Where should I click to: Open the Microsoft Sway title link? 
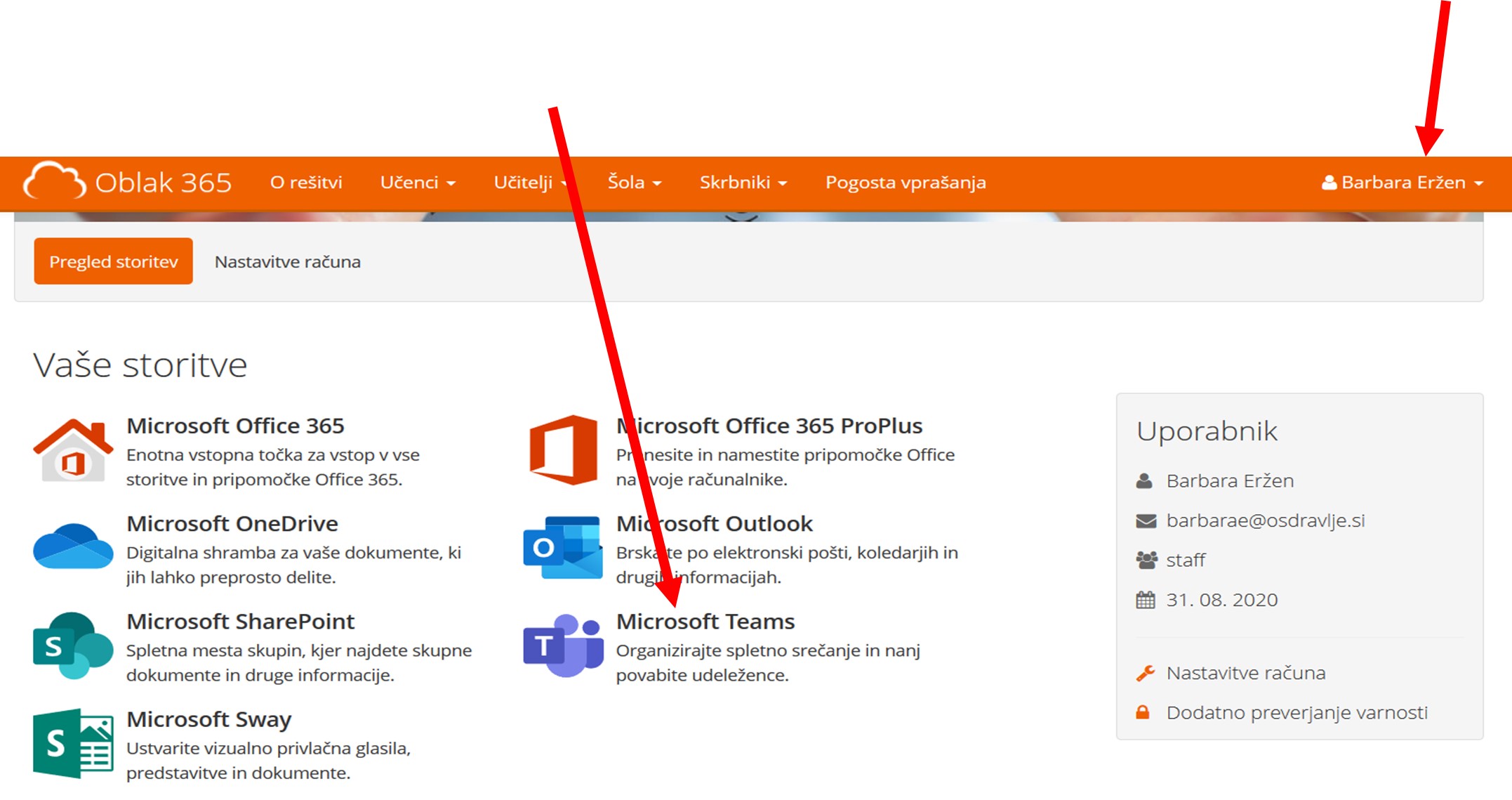209,719
